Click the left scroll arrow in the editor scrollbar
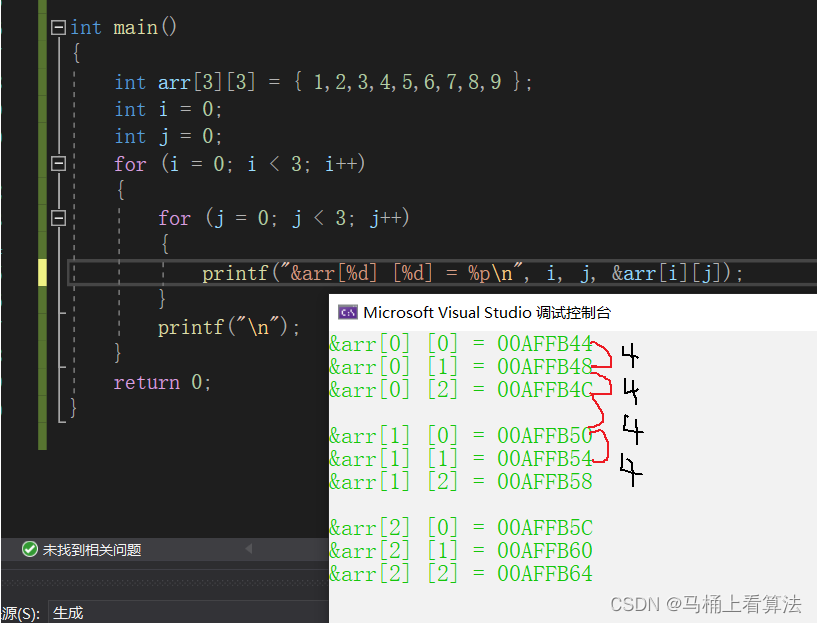The image size is (817, 623). (x=247, y=550)
